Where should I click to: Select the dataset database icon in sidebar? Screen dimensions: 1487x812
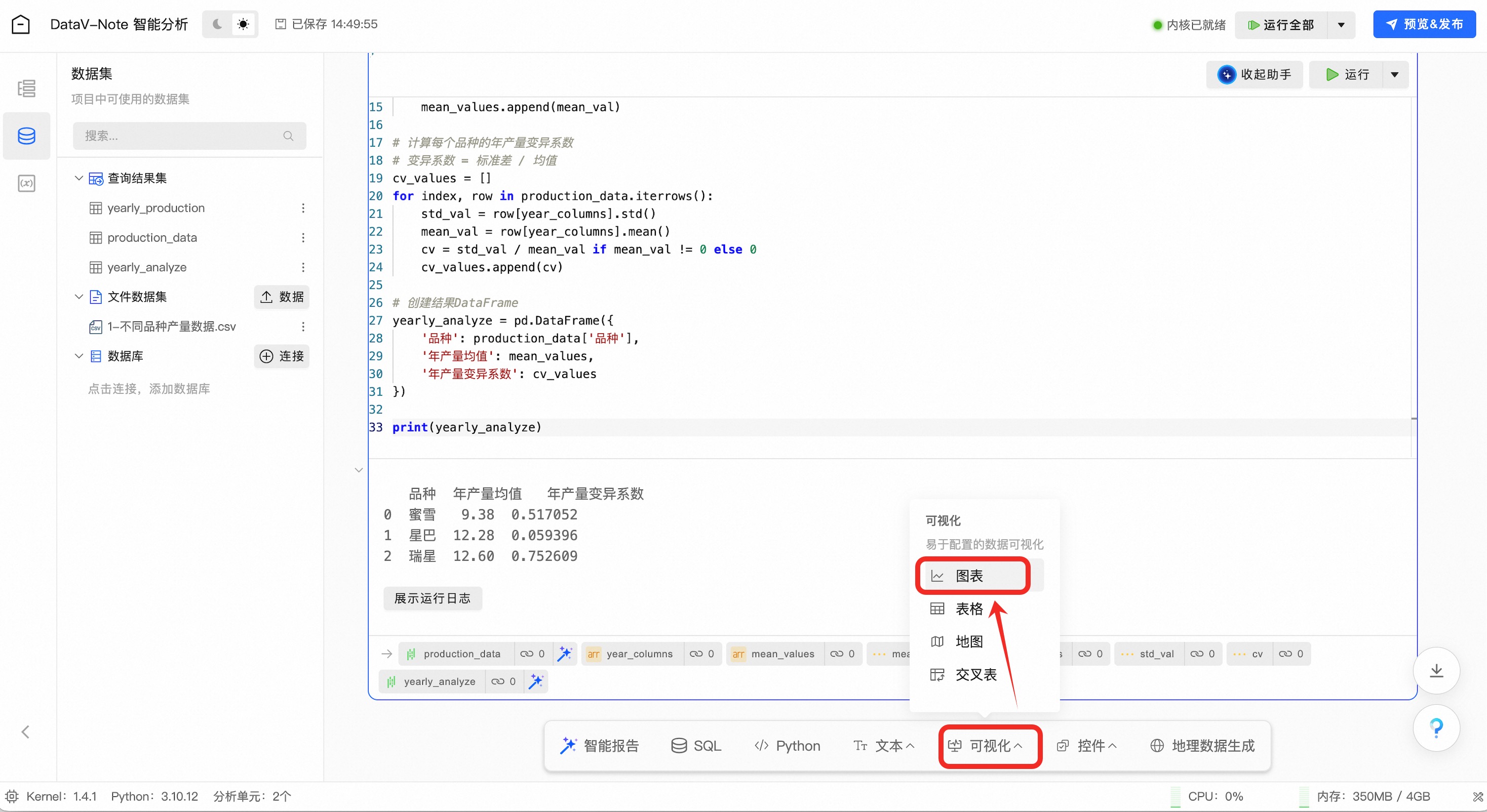pyautogui.click(x=26, y=136)
